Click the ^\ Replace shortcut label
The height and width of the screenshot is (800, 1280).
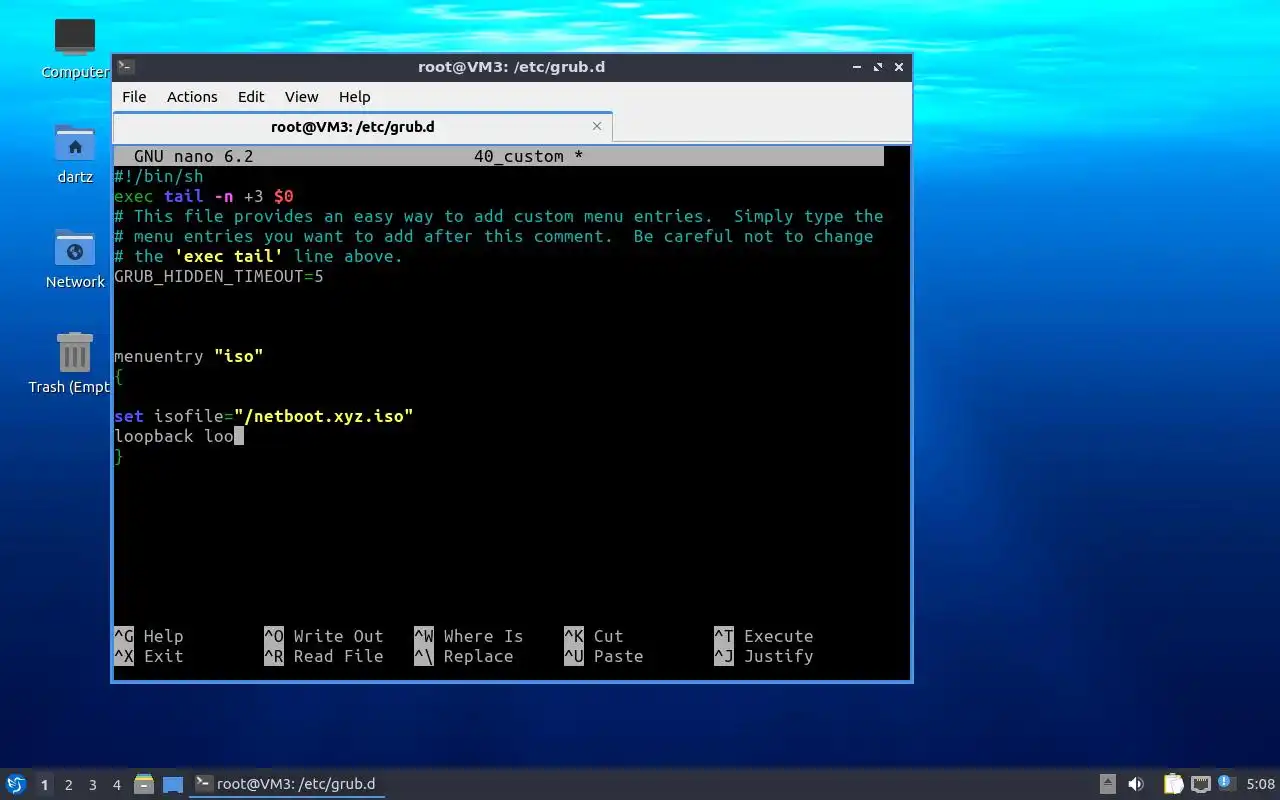(x=463, y=656)
